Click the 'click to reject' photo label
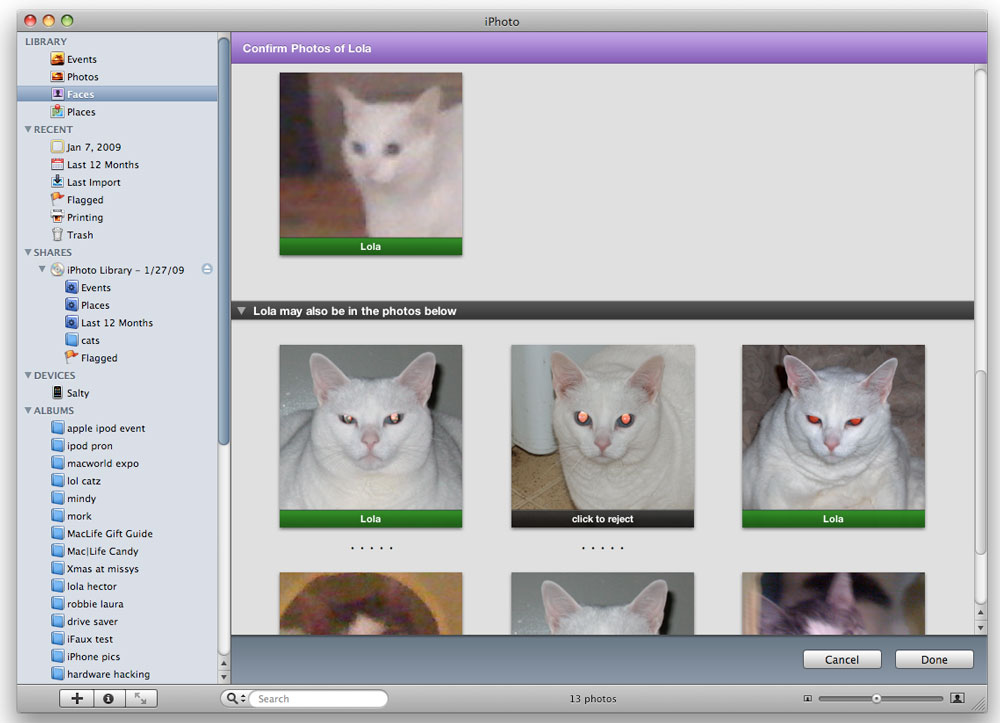This screenshot has height=723, width=1000. 602,519
